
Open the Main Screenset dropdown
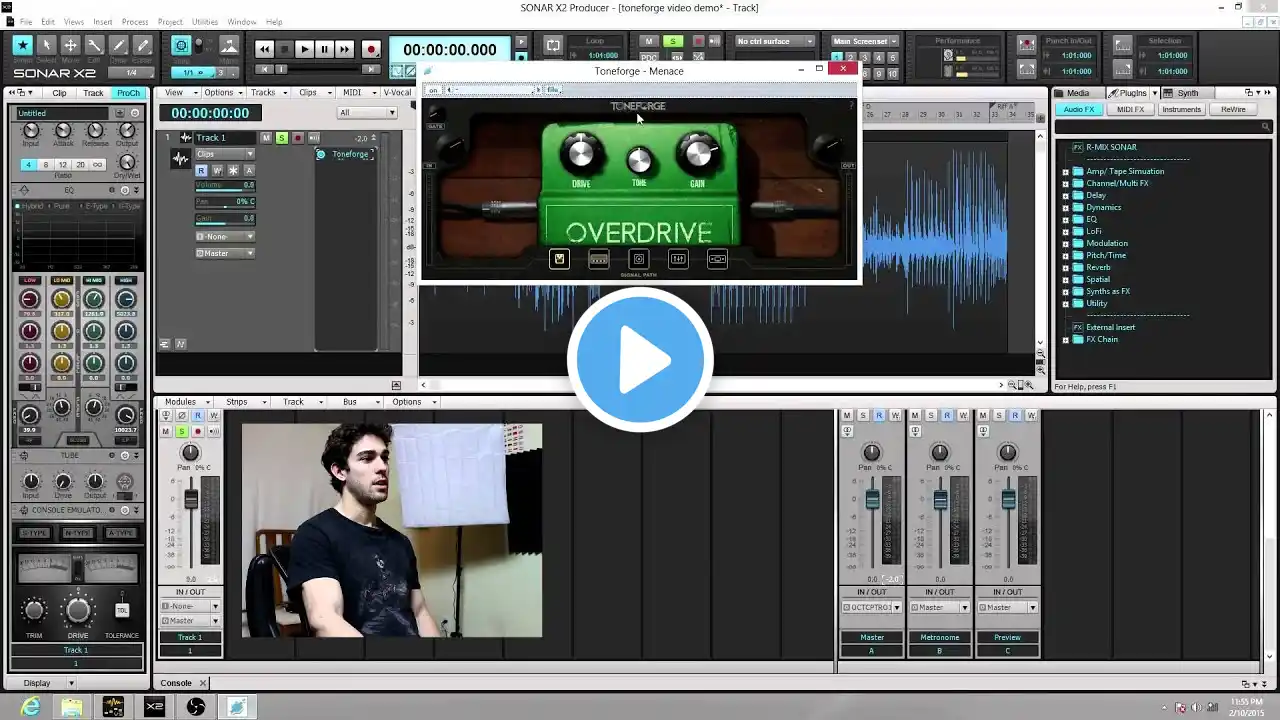[866, 41]
